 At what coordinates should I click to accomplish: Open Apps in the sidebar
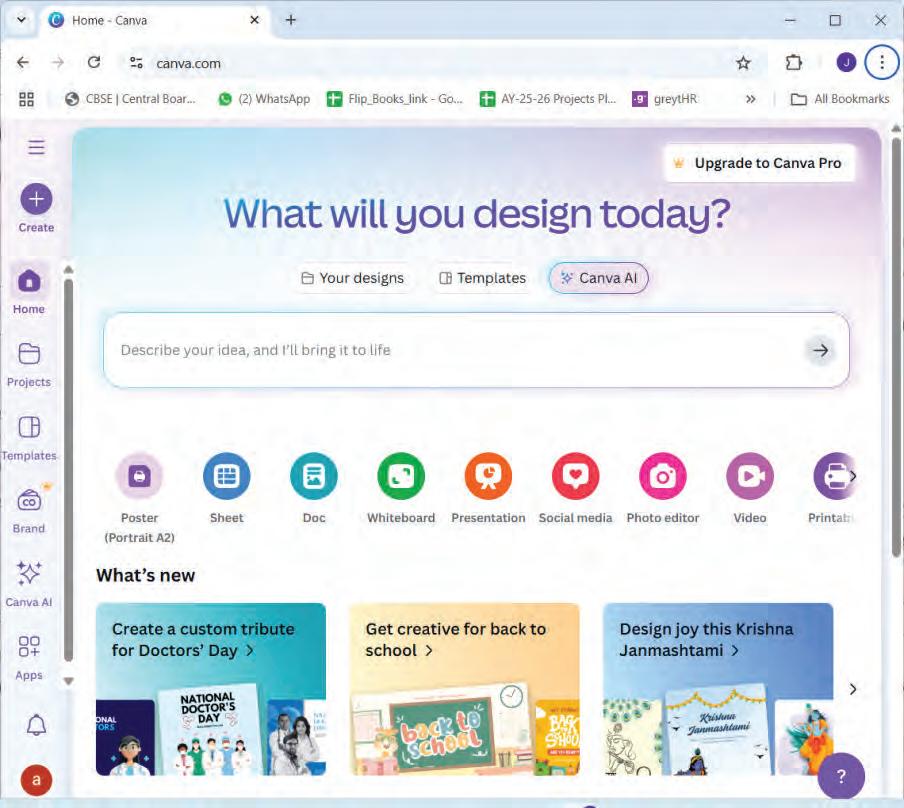(29, 657)
